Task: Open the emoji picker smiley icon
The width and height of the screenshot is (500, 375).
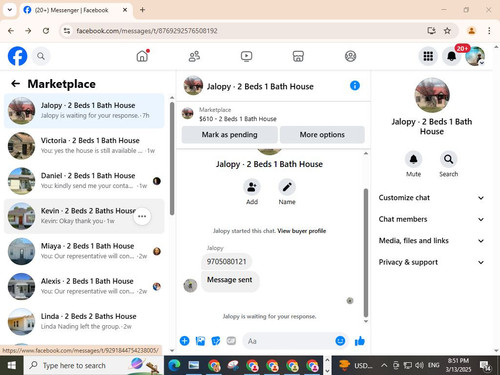Action: [x=340, y=341]
